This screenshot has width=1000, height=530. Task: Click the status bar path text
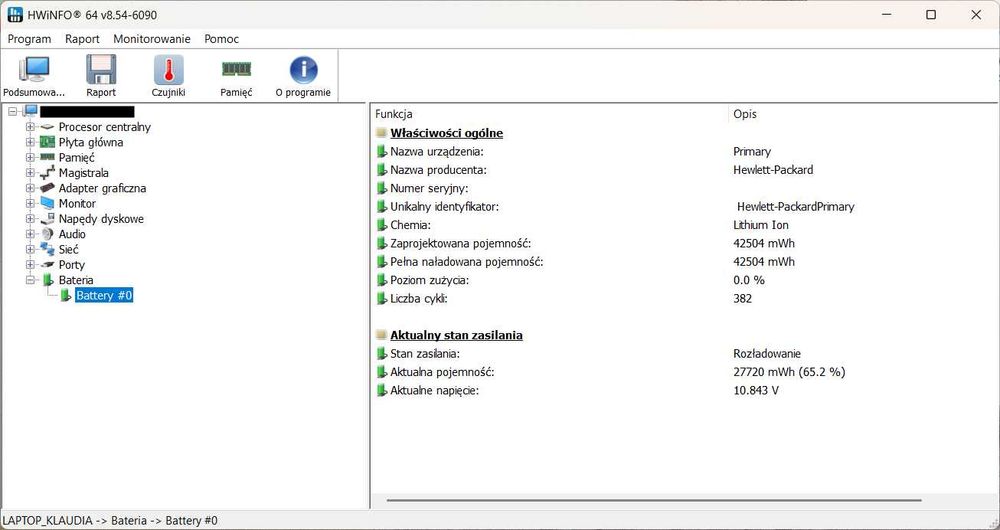coord(110,520)
